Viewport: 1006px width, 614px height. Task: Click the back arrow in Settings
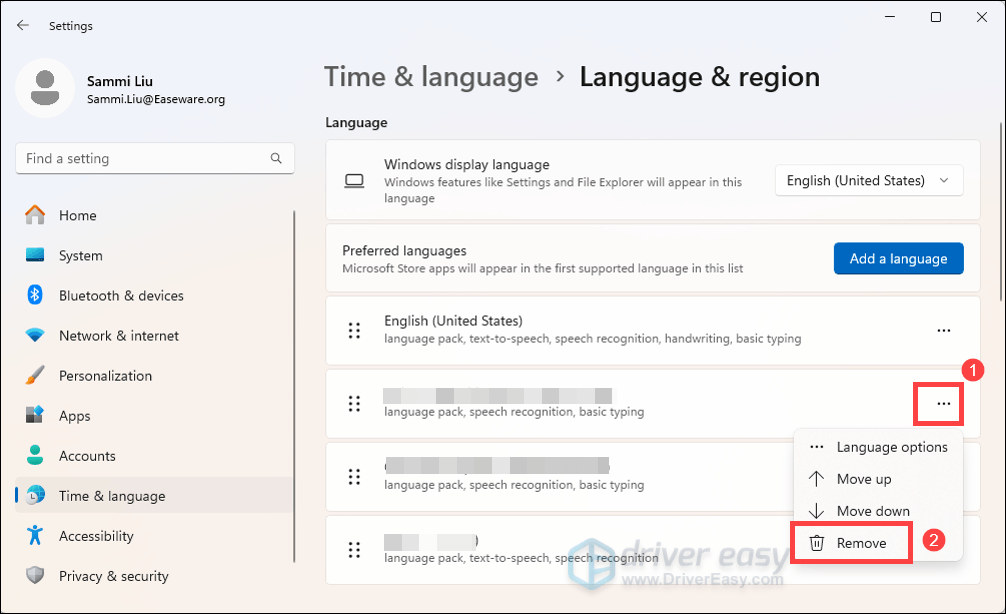pyautogui.click(x=23, y=25)
